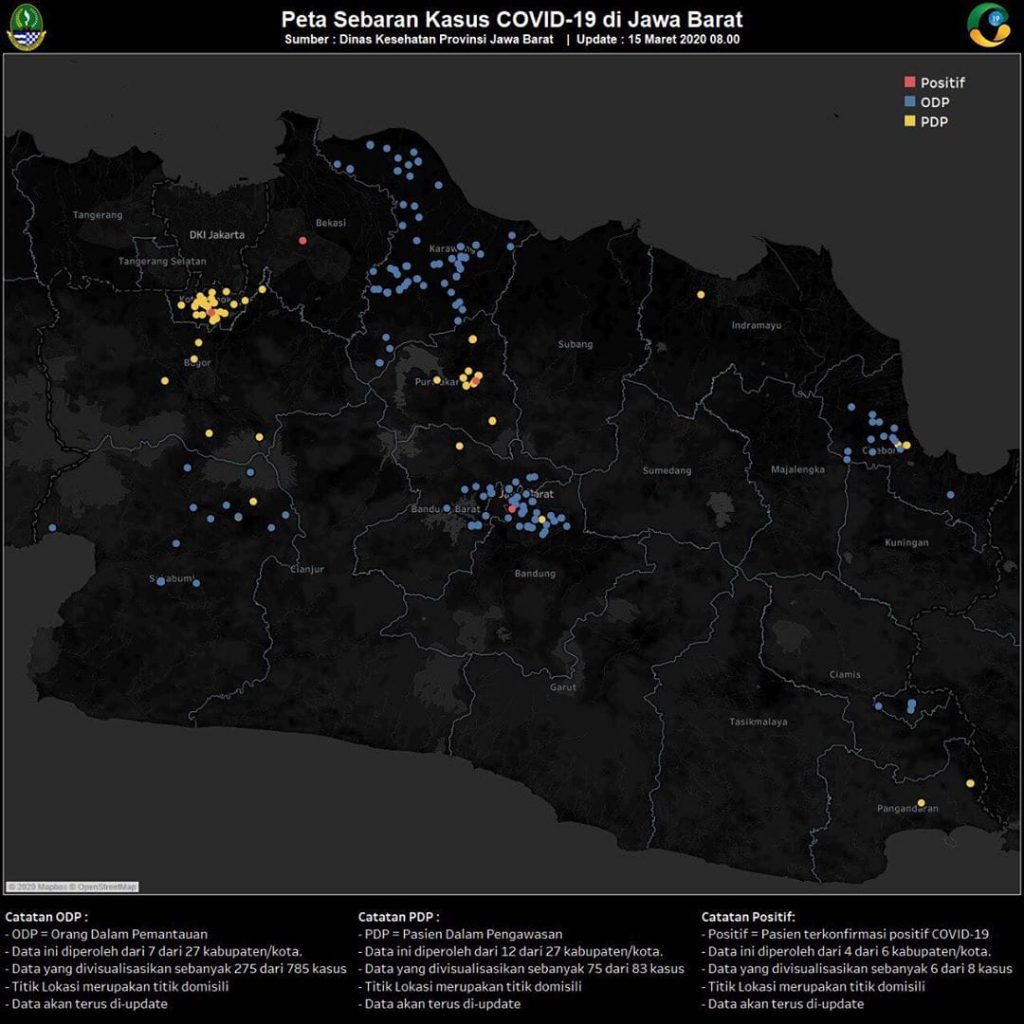Click the Cianjur map label
Screen dimensions: 1024x1024
coord(307,569)
